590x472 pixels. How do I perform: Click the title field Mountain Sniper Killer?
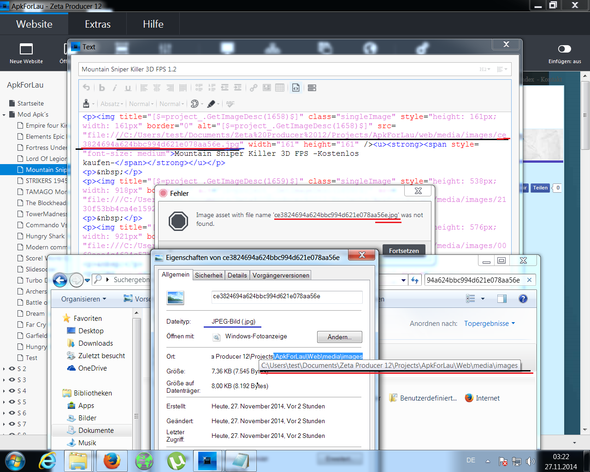click(x=295, y=69)
